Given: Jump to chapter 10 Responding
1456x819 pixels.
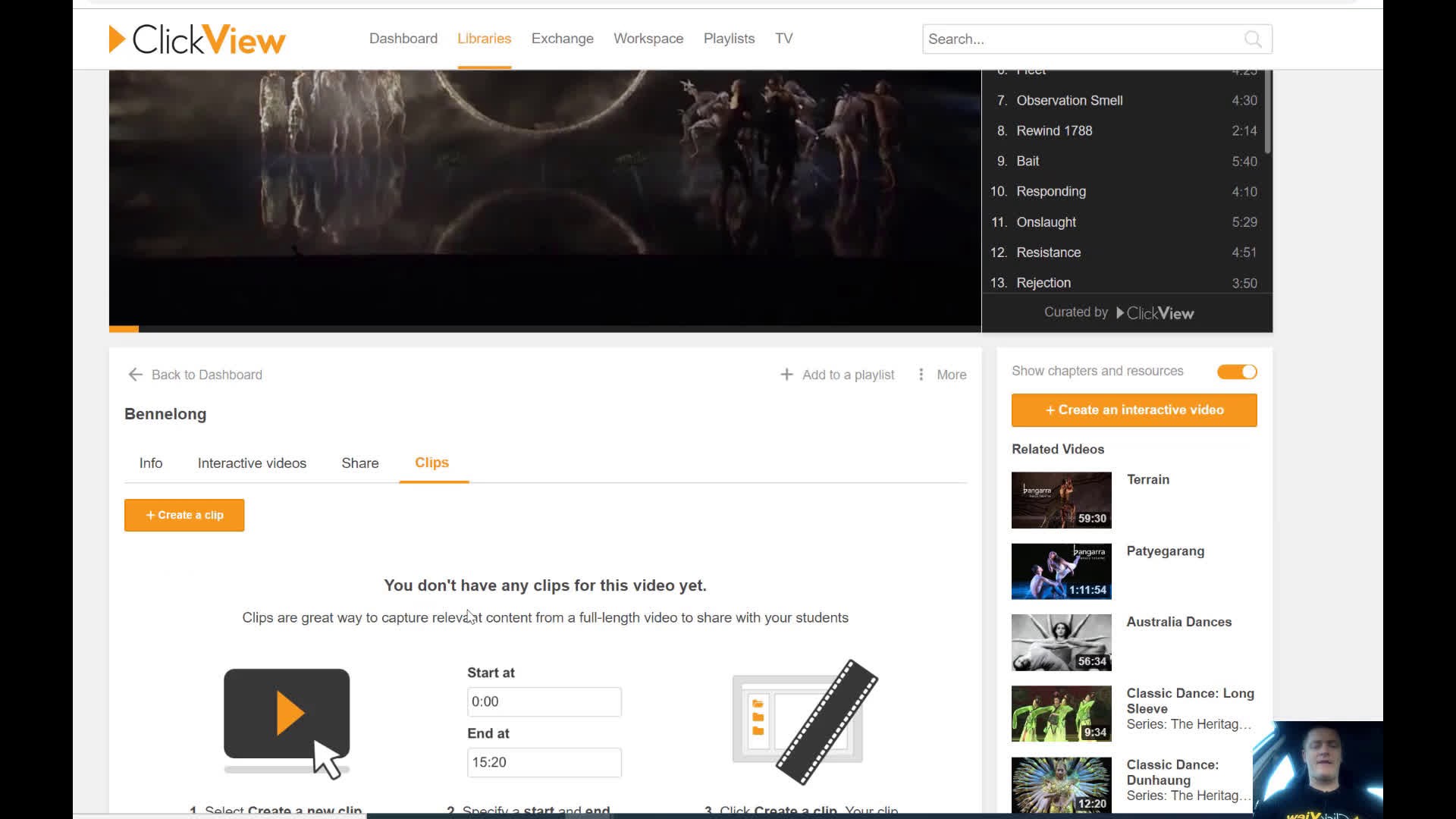Looking at the screenshot, I should tap(1127, 191).
